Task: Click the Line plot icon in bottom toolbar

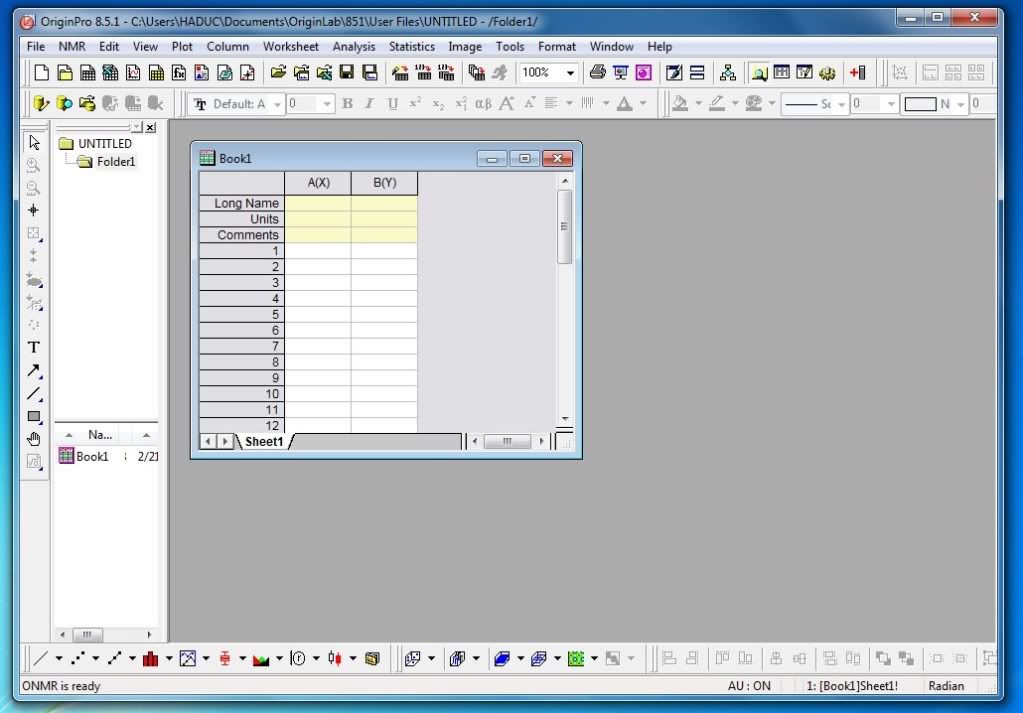Action: coord(41,659)
